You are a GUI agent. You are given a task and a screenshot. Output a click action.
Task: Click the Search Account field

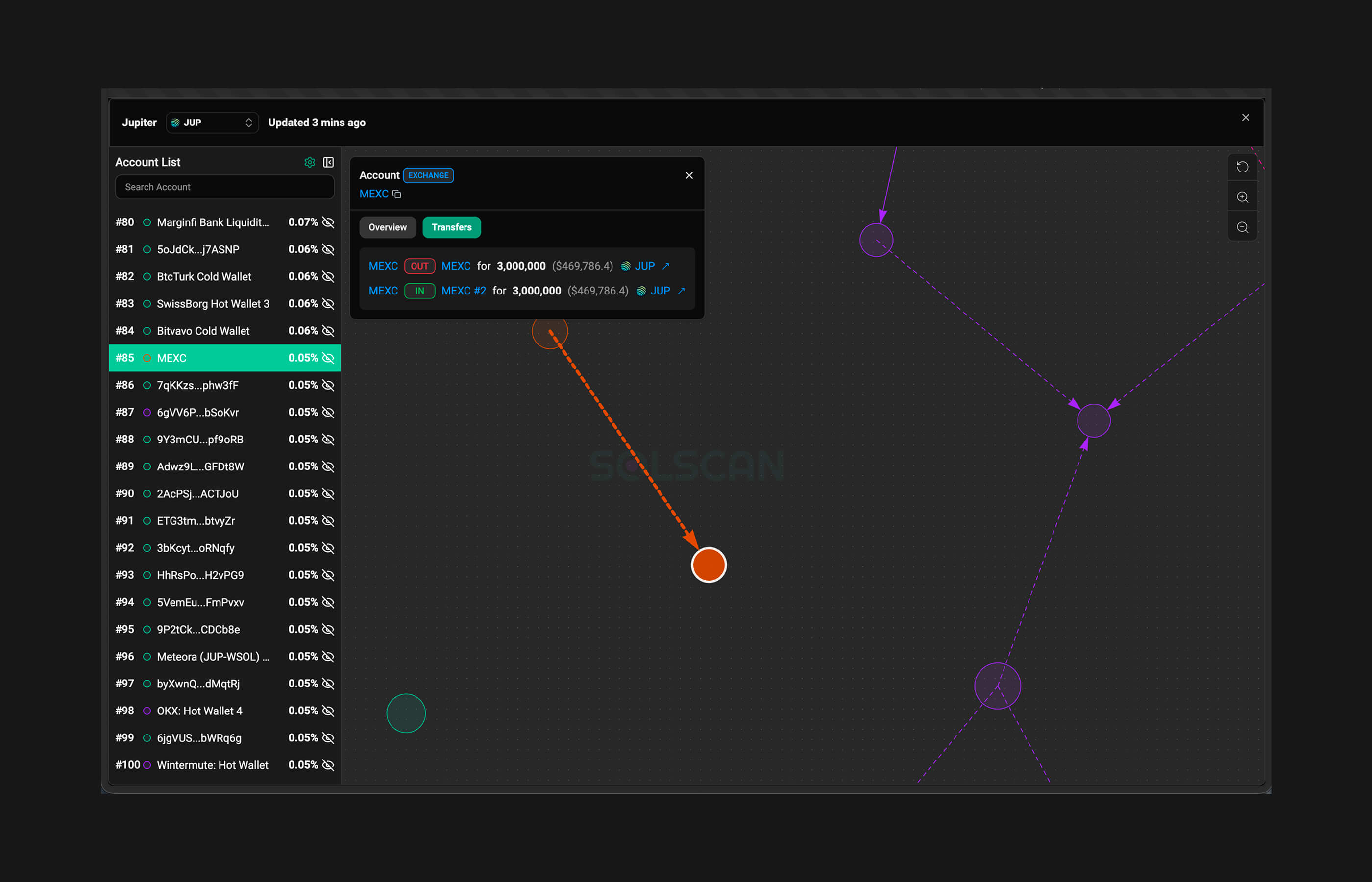pyautogui.click(x=224, y=187)
